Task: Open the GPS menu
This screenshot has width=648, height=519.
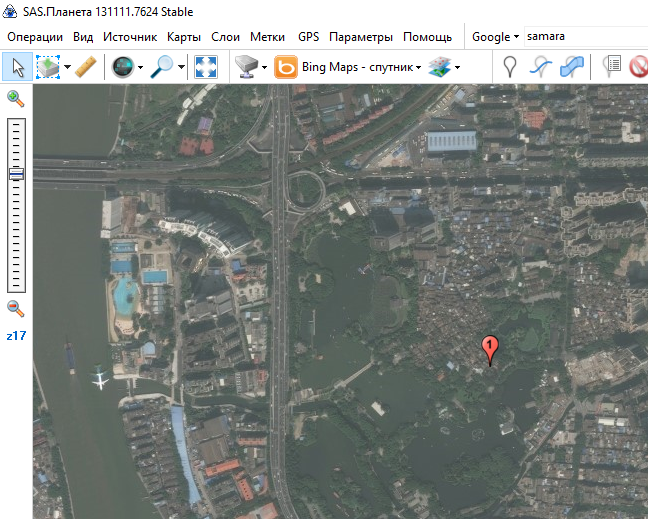Action: coord(309,37)
